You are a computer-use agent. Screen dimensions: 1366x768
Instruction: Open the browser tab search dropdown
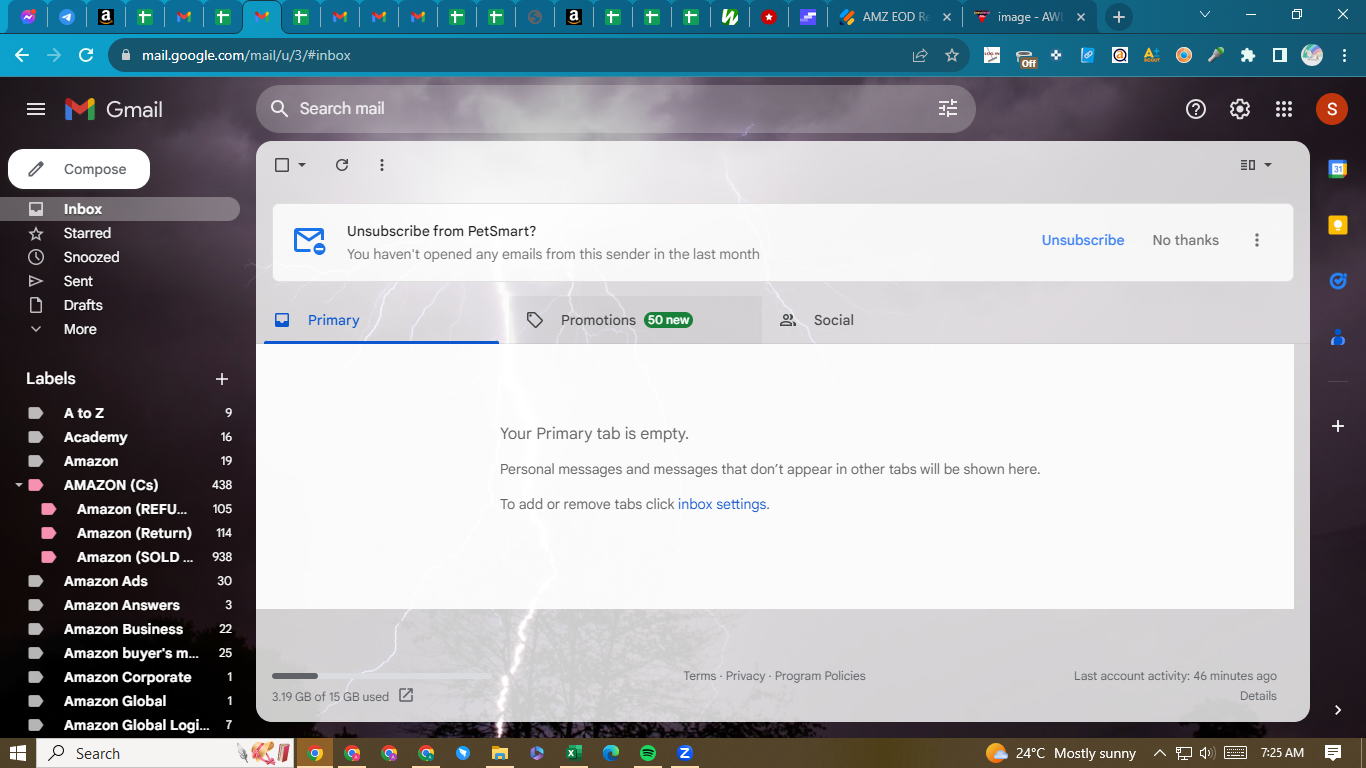click(1204, 16)
